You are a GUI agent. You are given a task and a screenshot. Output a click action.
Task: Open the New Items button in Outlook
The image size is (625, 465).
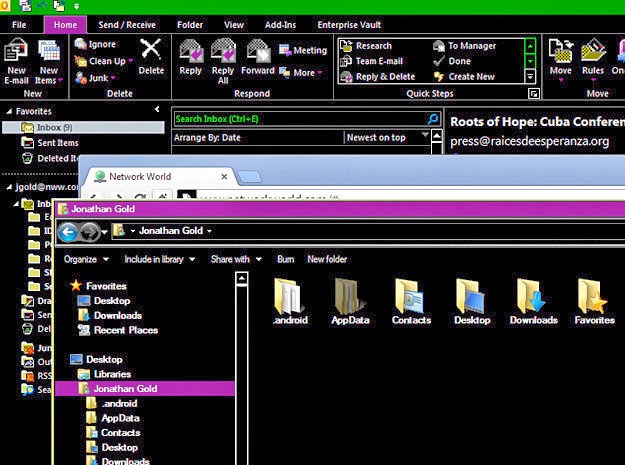(49, 61)
